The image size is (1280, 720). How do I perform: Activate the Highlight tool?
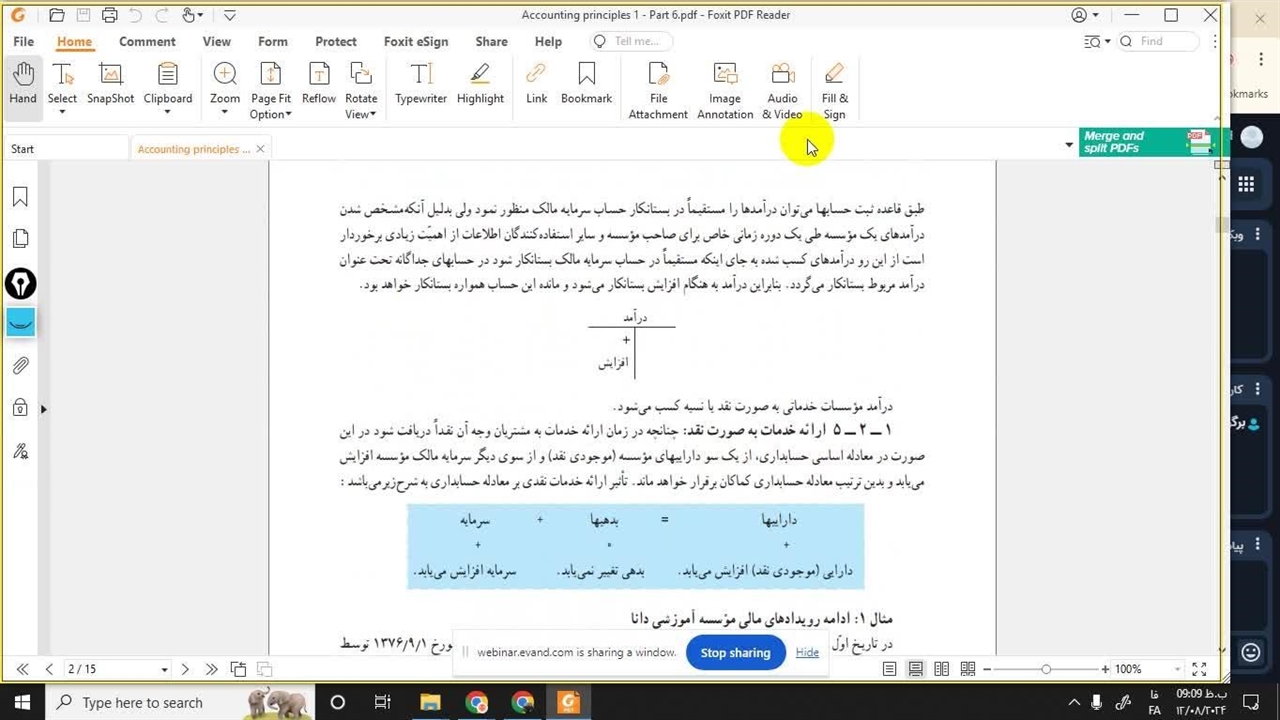[x=480, y=83]
